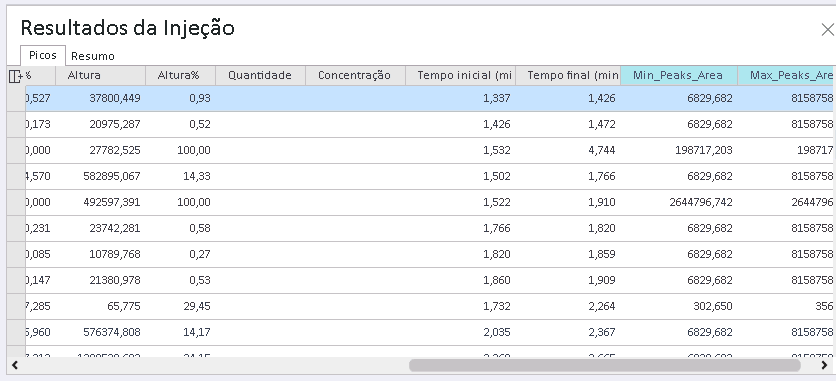Click the Altura% column header
The height and width of the screenshot is (381, 836).
180,75
